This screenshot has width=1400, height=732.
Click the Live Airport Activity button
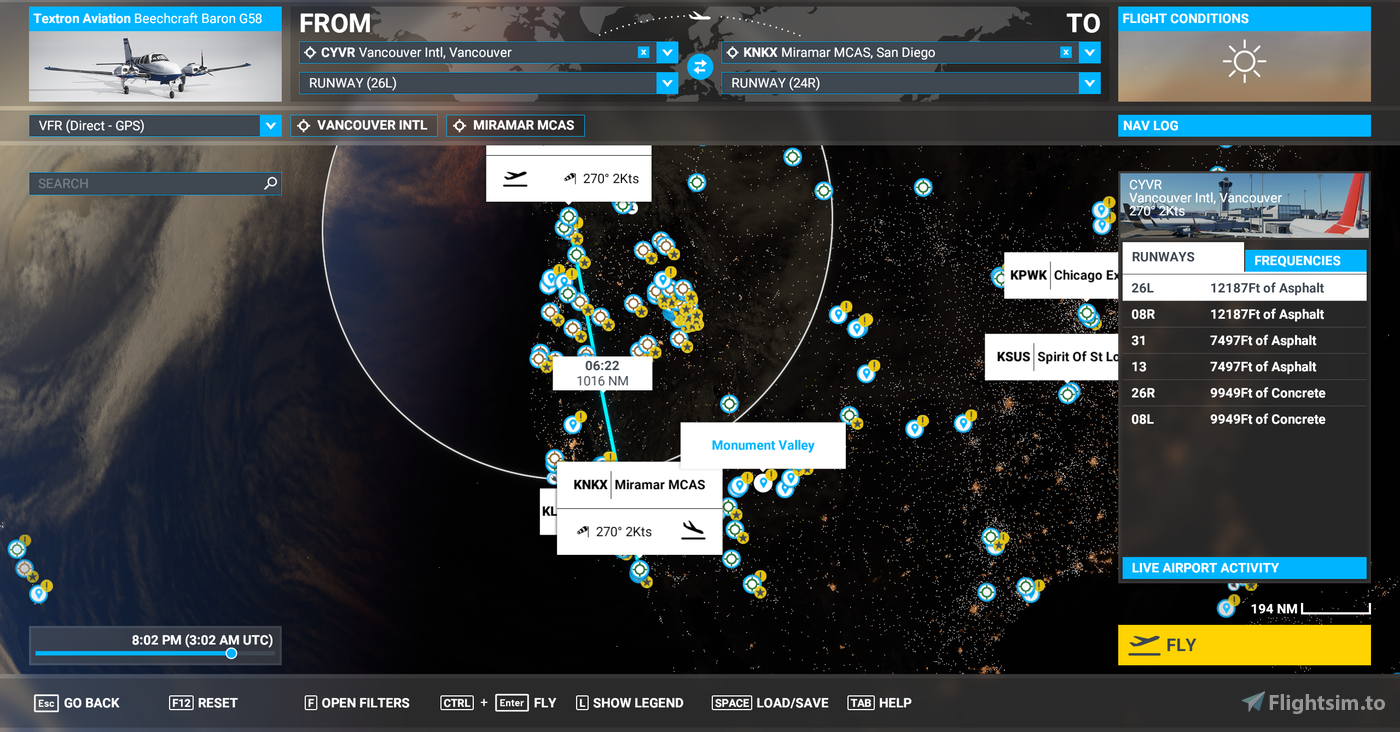click(x=1244, y=568)
